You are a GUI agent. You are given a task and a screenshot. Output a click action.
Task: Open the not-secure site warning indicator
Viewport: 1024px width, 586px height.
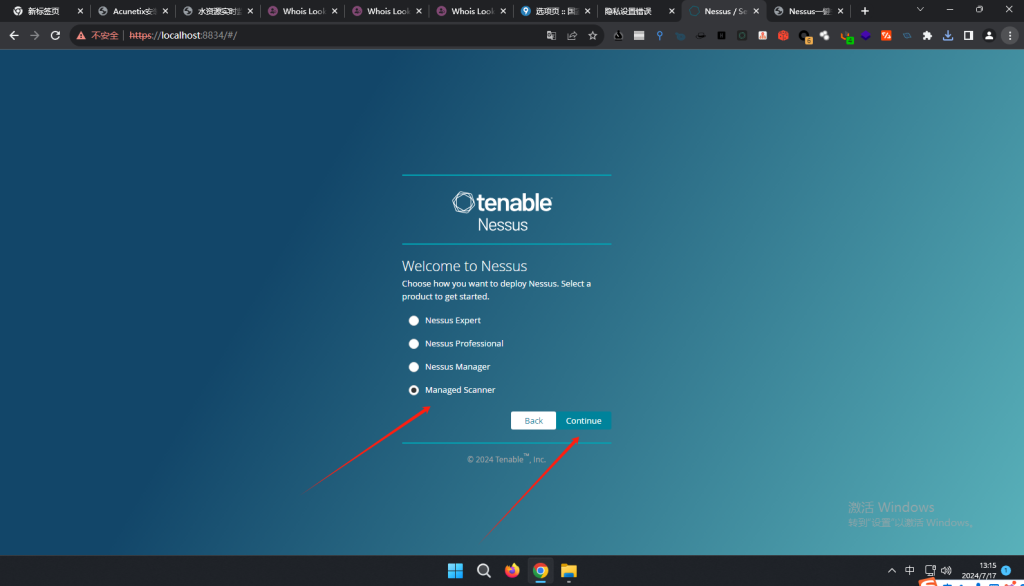[x=97, y=35]
